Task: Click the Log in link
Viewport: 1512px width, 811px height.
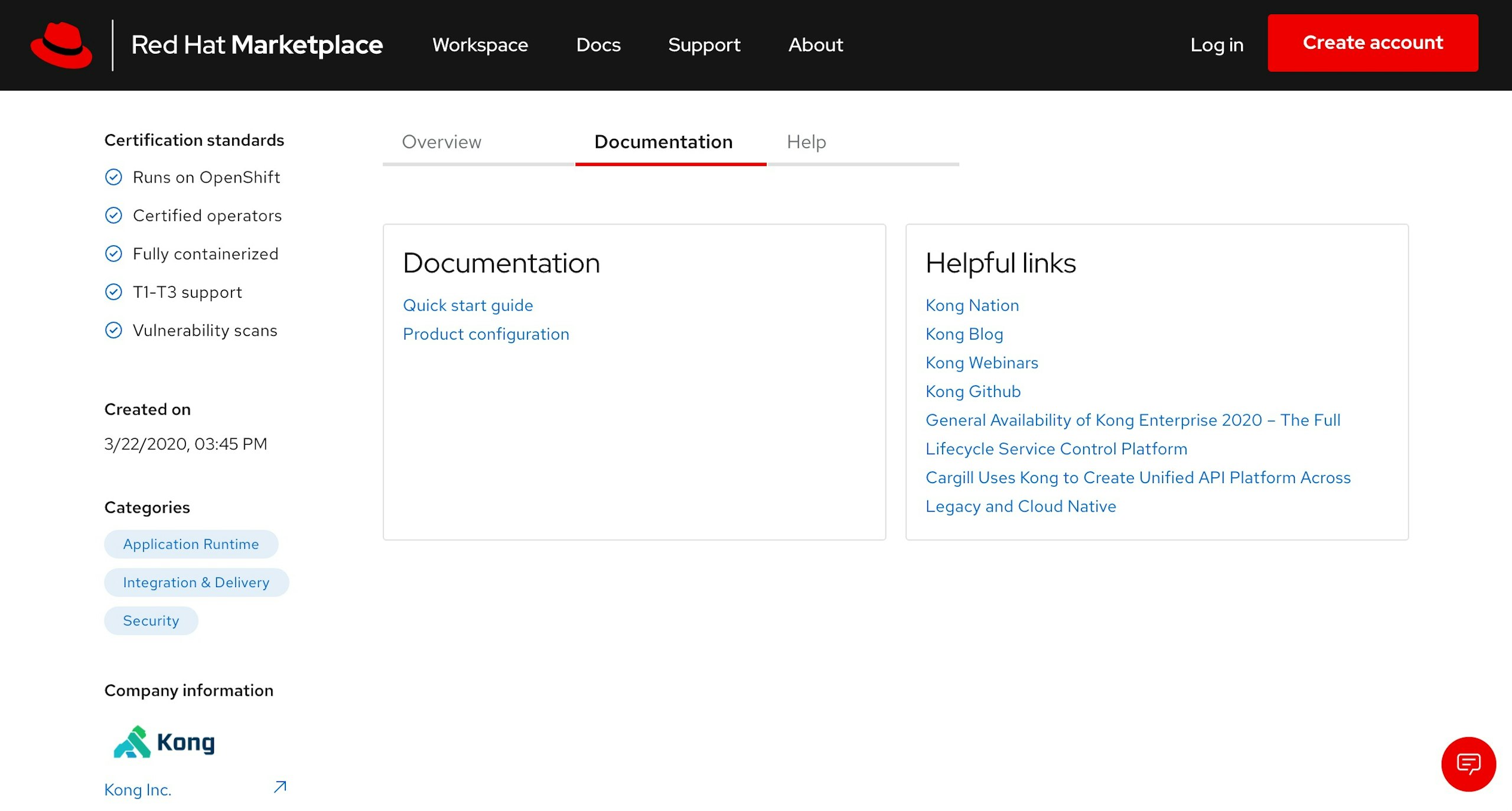Action: click(x=1217, y=45)
